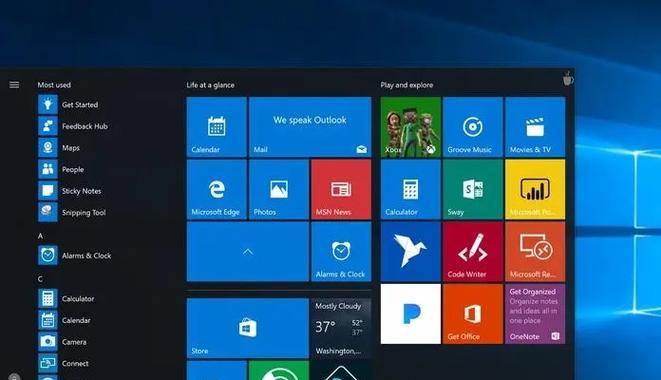Open the Get Office tile
Viewport: 661px width, 380px height.
pos(473,314)
